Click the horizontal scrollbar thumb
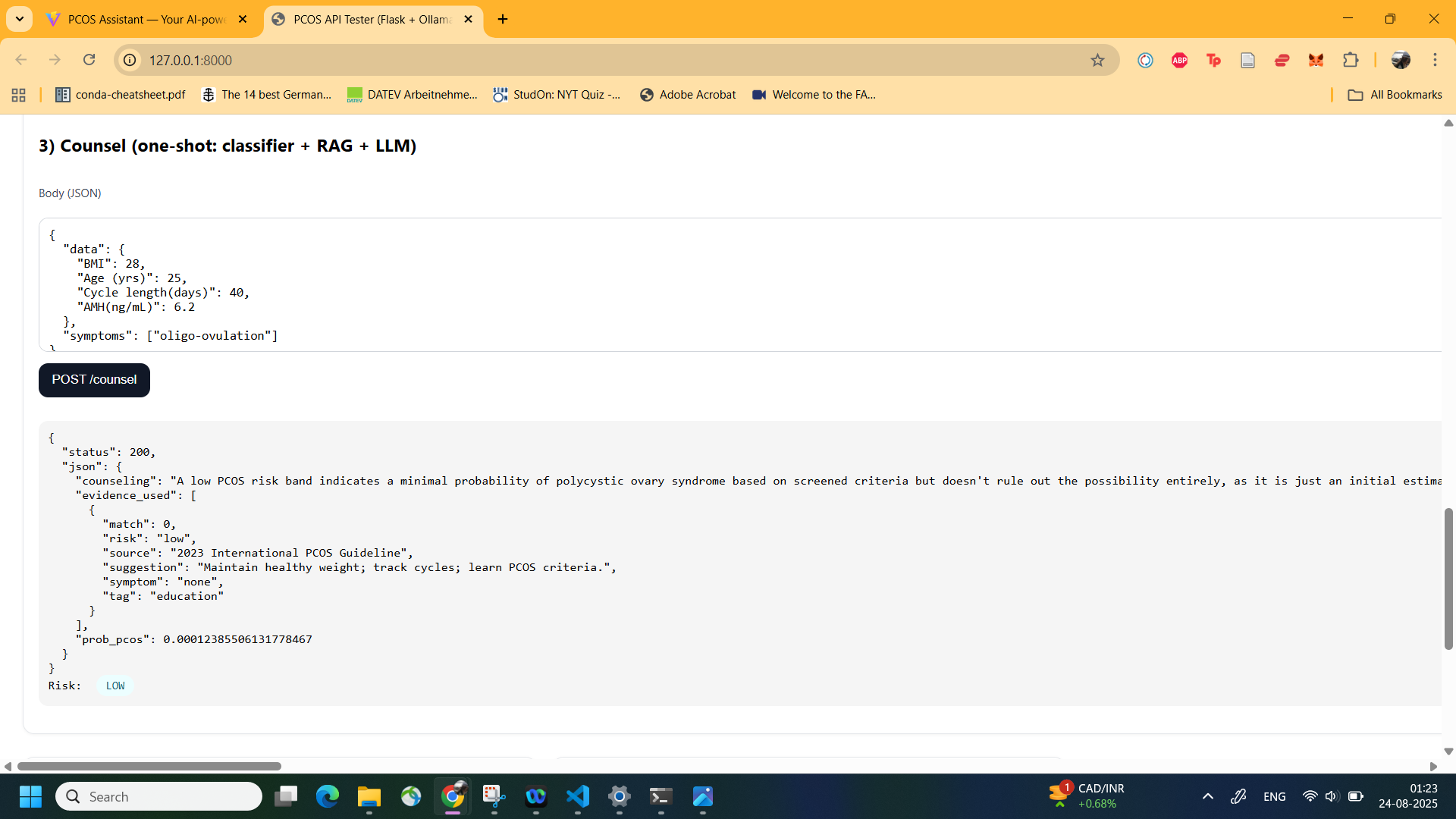1456x819 pixels. click(149, 766)
